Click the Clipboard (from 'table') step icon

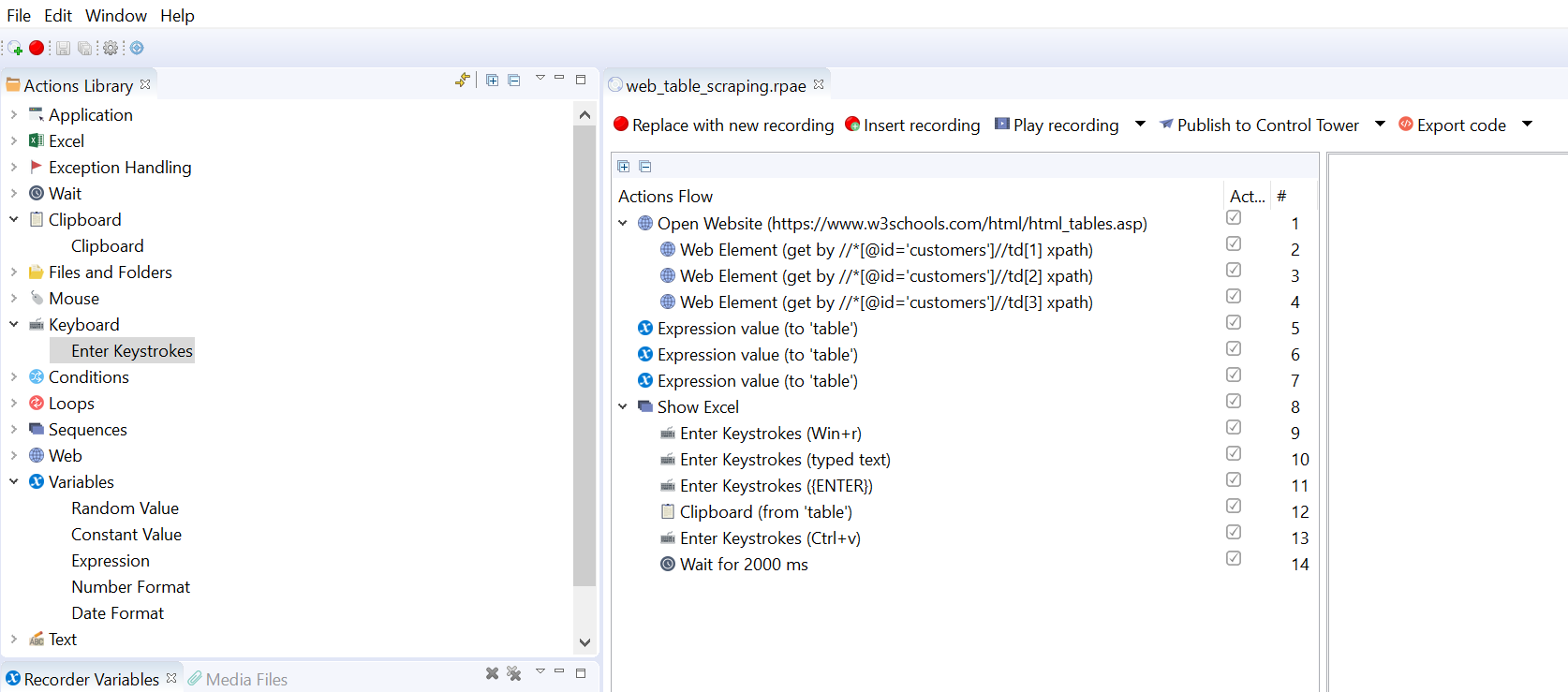[668, 511]
